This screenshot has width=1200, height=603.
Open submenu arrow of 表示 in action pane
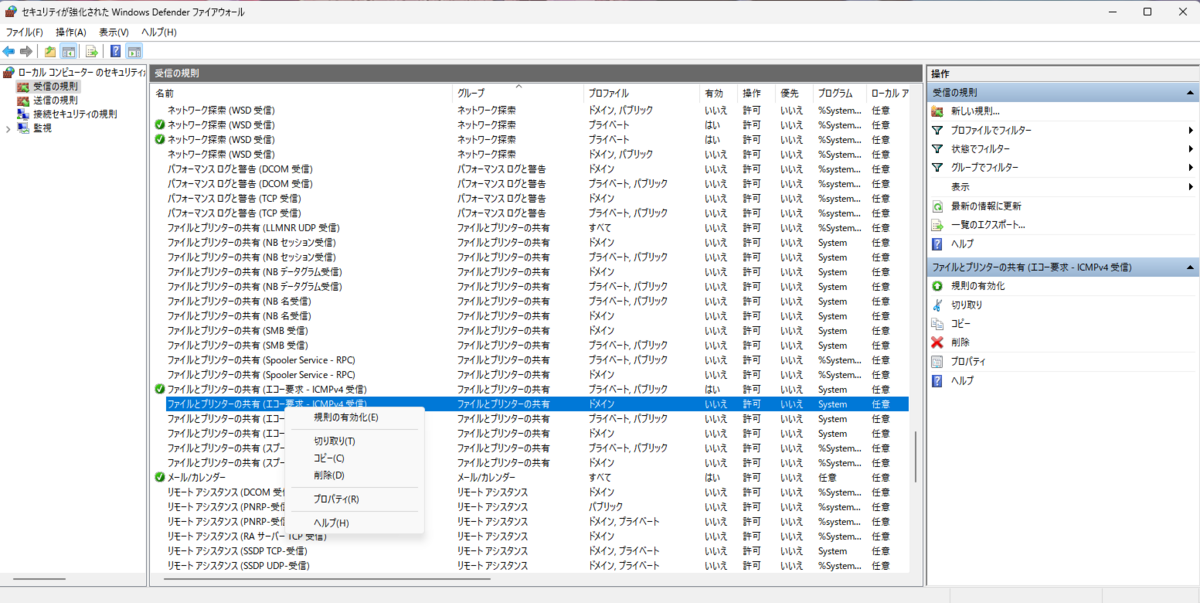point(1191,187)
